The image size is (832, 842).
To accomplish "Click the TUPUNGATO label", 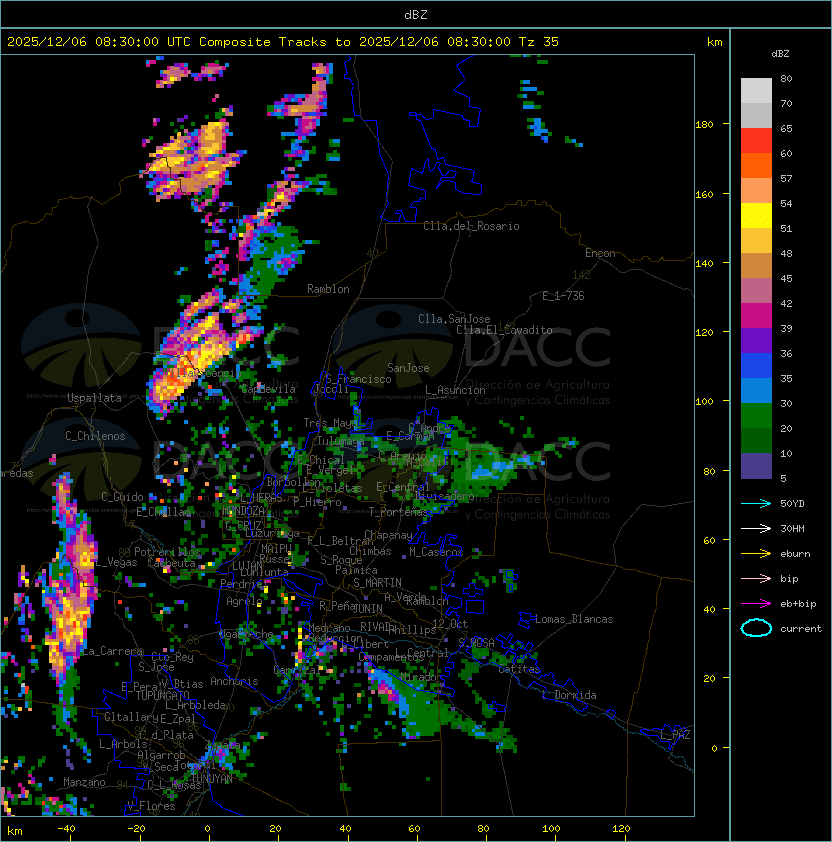I will click(162, 695).
